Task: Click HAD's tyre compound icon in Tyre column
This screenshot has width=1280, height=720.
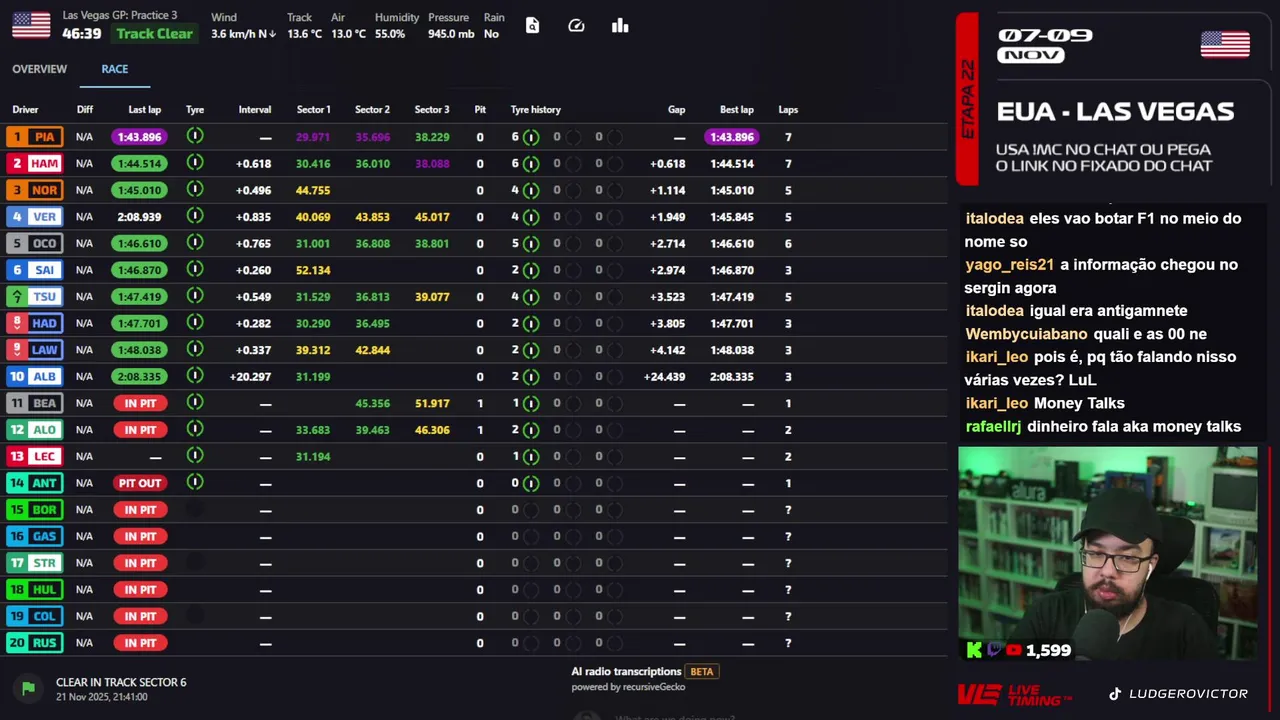Action: point(195,323)
